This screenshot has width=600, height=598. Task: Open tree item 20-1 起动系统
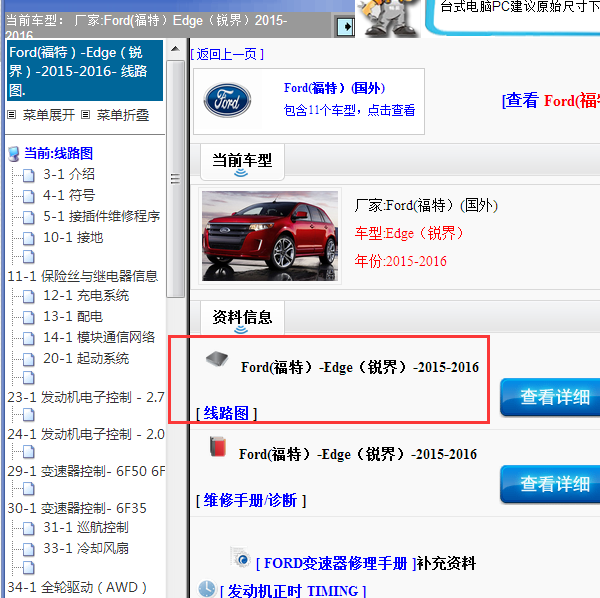click(x=86, y=358)
